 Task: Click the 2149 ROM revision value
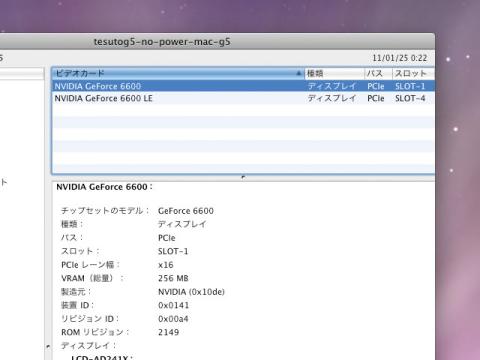168,332
